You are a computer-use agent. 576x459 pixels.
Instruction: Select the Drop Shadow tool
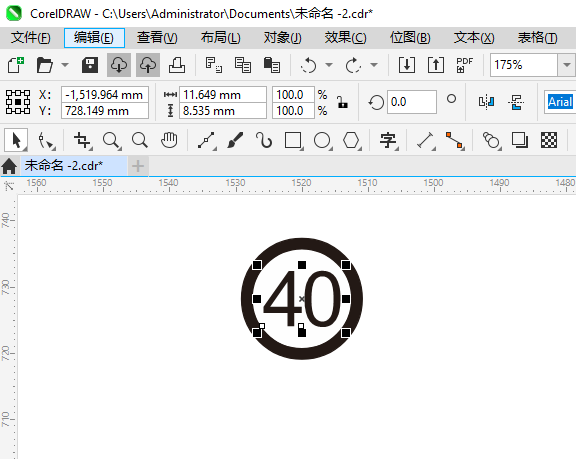pyautogui.click(x=520, y=140)
